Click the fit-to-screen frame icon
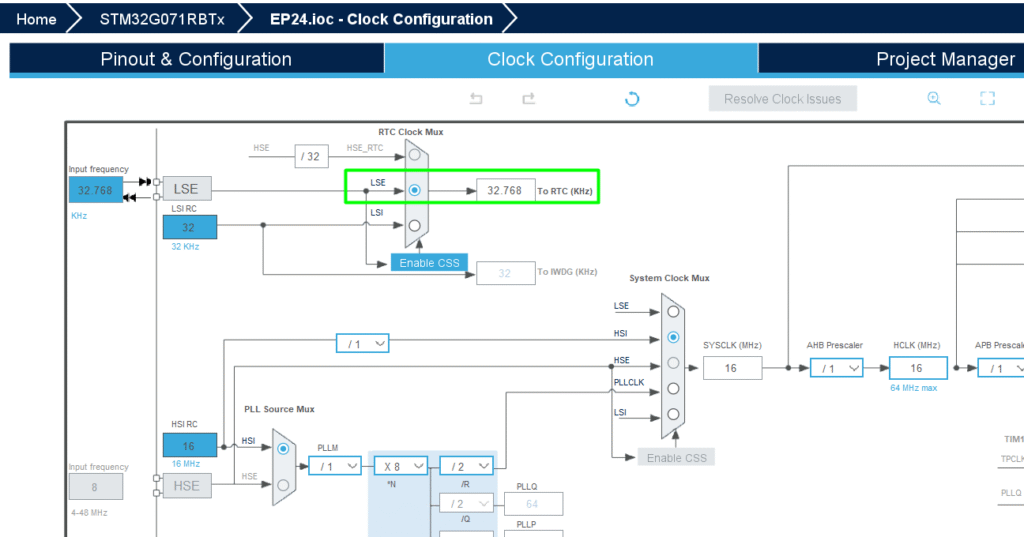The width and height of the screenshot is (1024, 537). click(x=987, y=98)
